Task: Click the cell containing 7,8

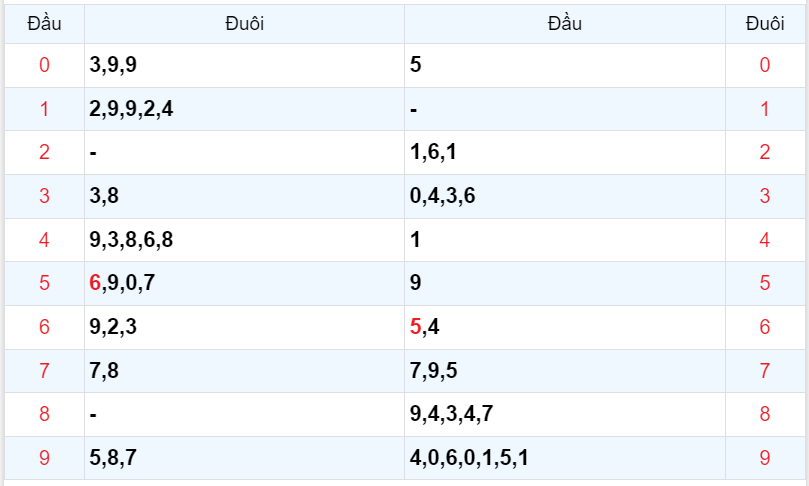Action: tap(104, 371)
